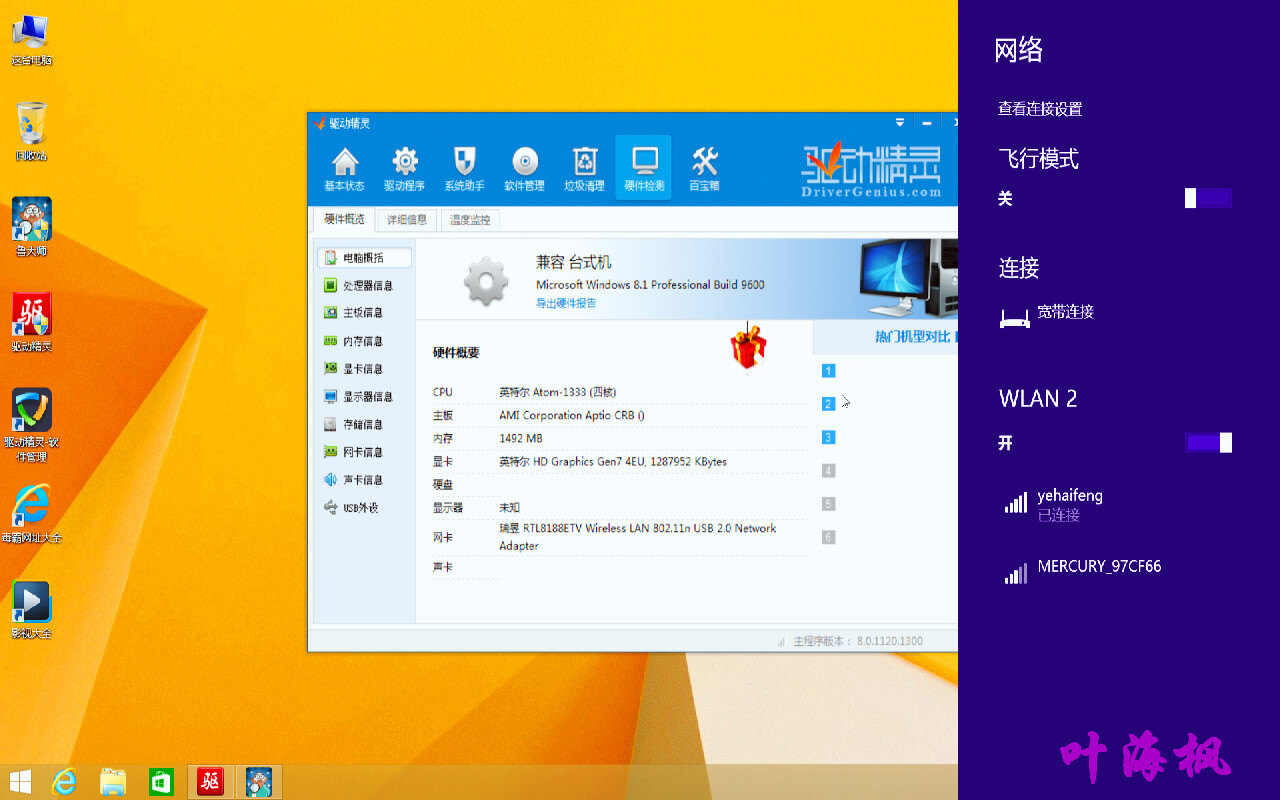Switch to 驱动精灵 taskbar button

click(x=210, y=781)
